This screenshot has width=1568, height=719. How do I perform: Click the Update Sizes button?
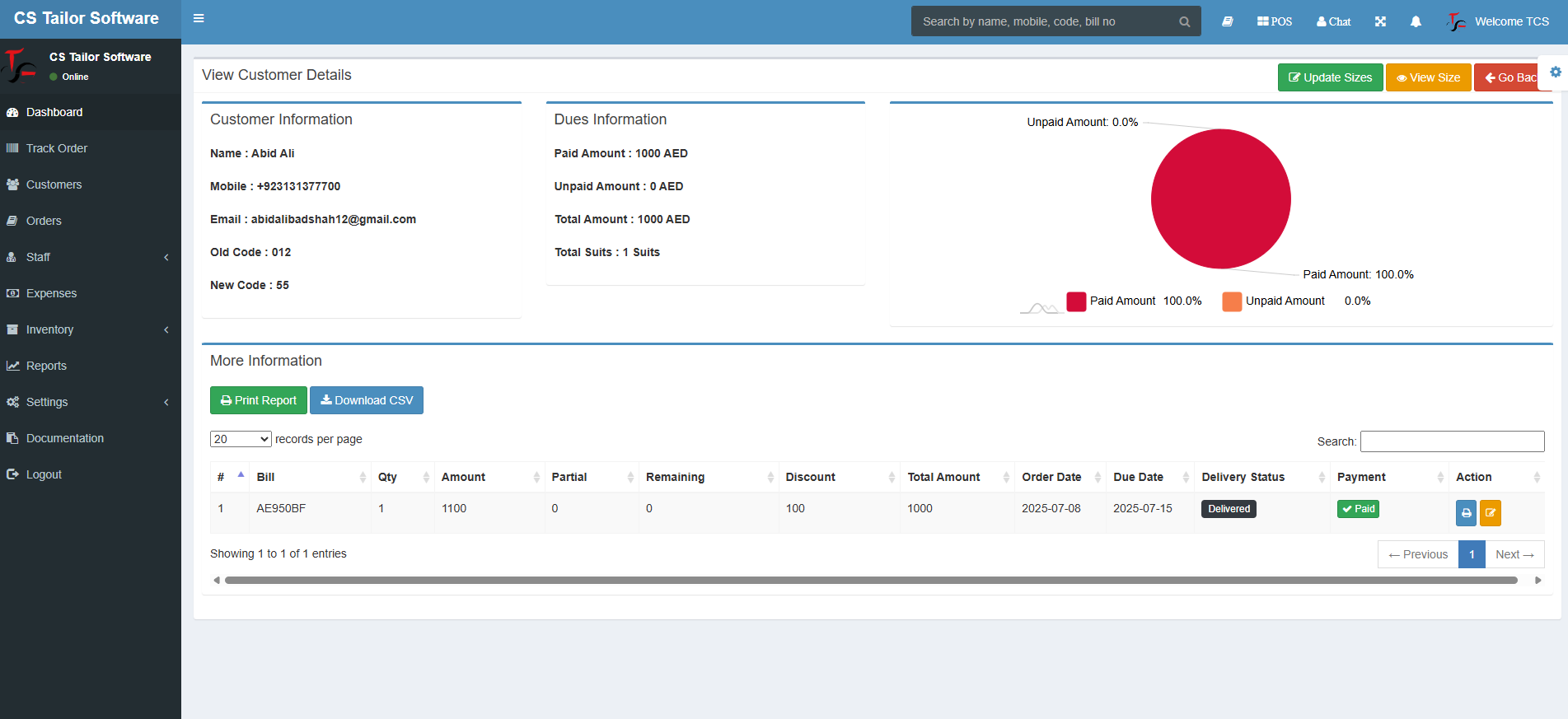1330,77
